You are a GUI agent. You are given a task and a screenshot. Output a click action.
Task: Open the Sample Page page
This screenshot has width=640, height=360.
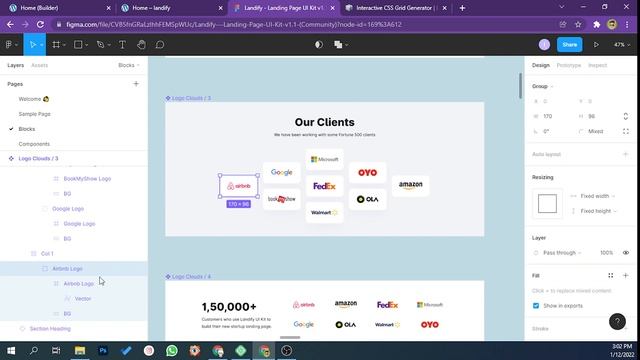(34, 114)
